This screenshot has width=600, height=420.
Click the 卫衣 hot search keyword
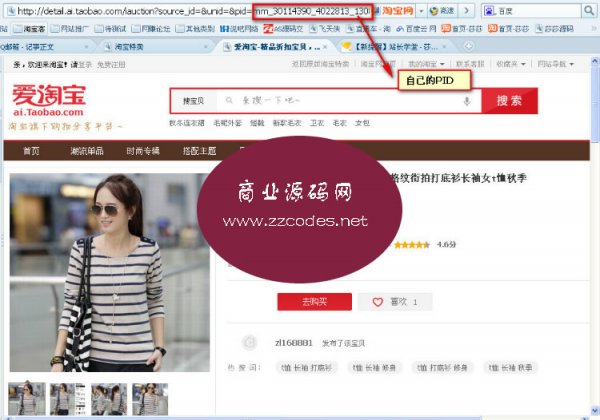point(317,123)
